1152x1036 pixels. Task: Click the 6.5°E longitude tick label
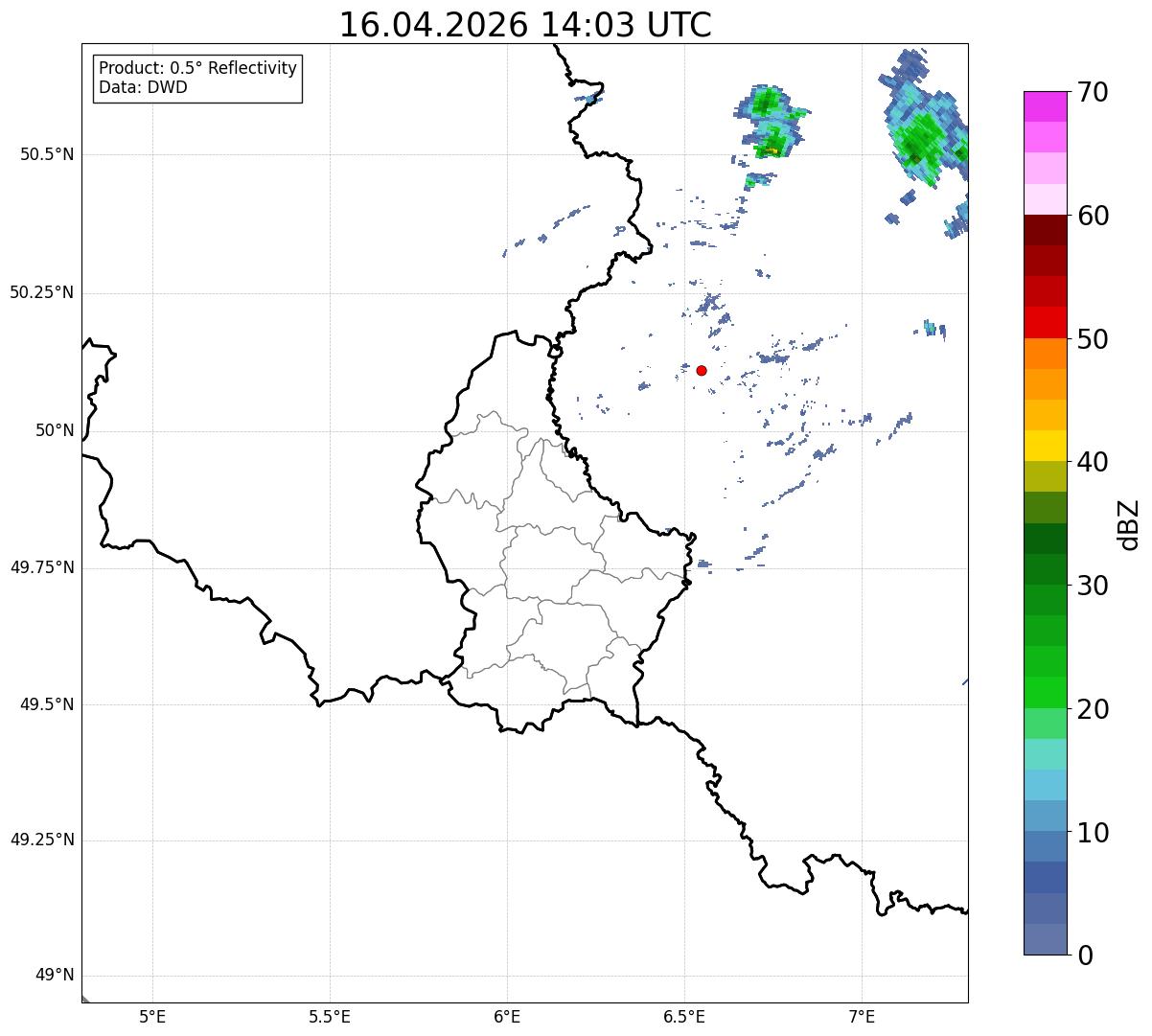[x=684, y=1016]
